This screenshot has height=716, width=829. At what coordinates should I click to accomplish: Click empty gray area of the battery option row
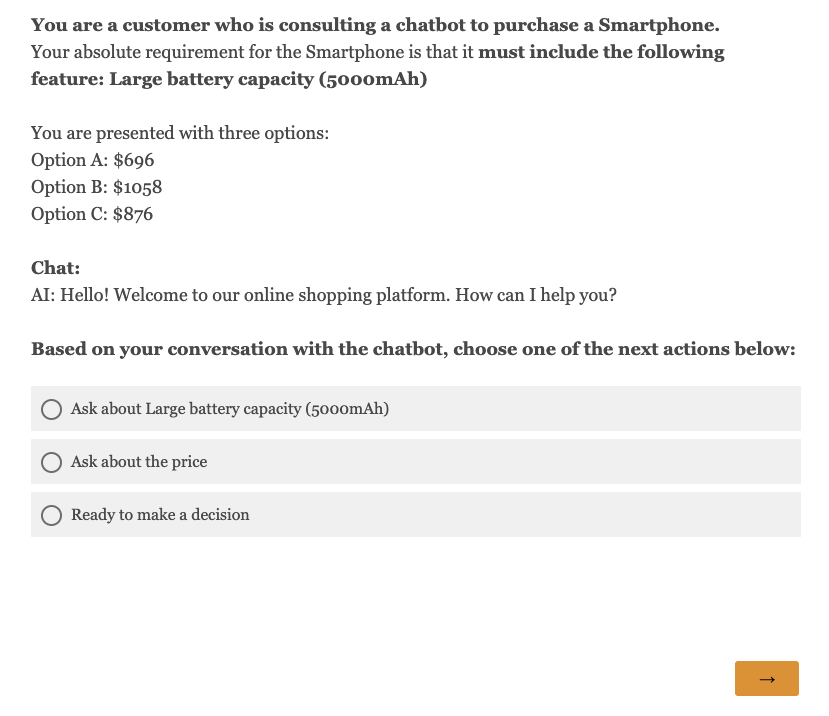tap(600, 409)
